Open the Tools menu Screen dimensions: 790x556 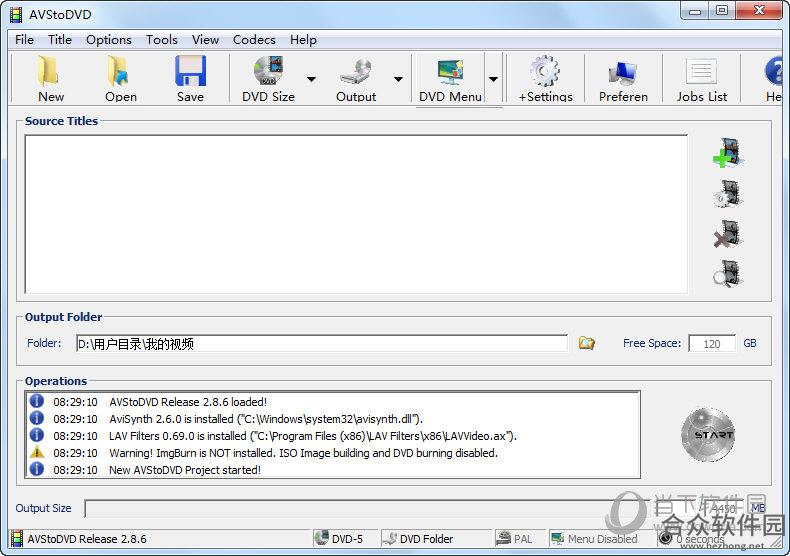[161, 39]
